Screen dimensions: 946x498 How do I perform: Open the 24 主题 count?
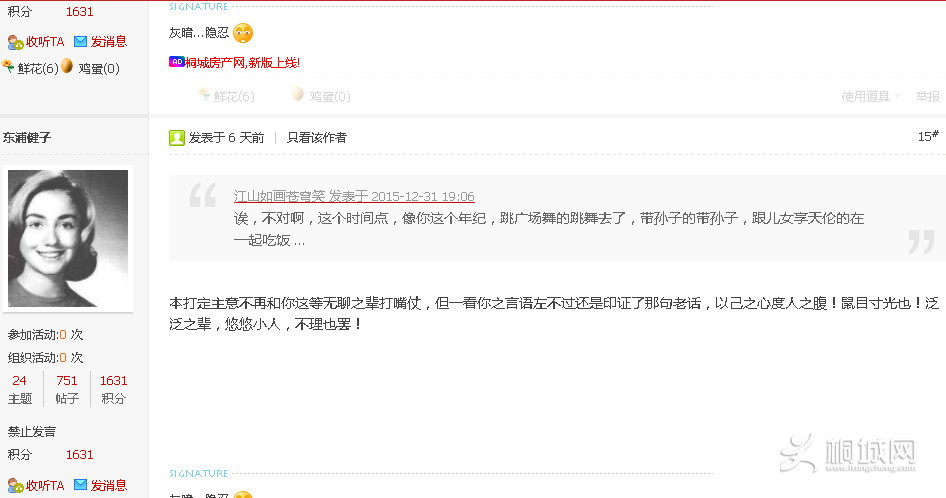[x=19, y=389]
